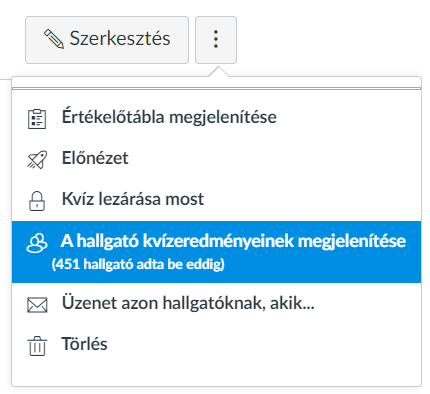Click the three vertical dots icon

point(216,40)
